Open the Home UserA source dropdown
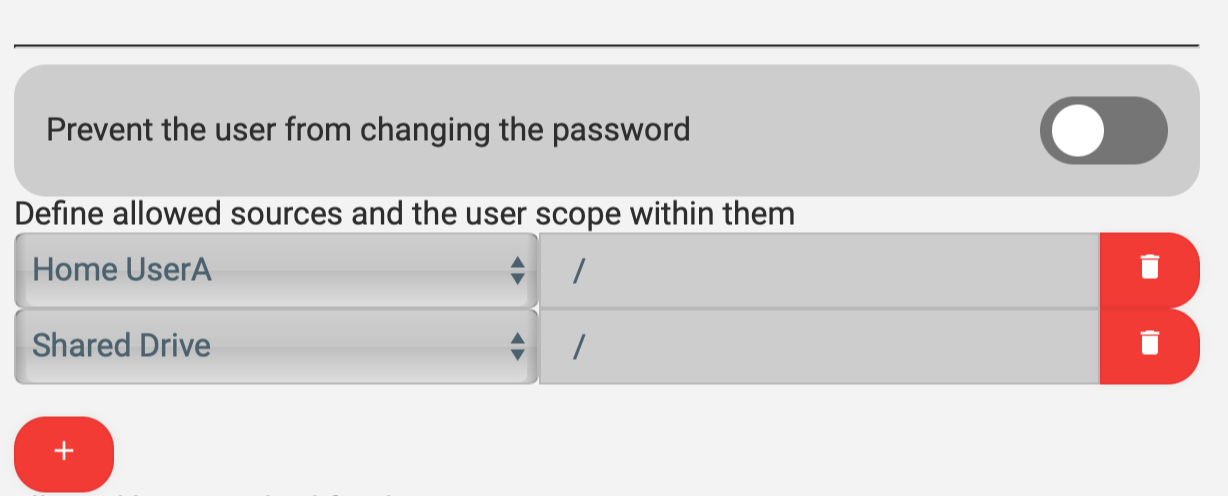 [275, 270]
